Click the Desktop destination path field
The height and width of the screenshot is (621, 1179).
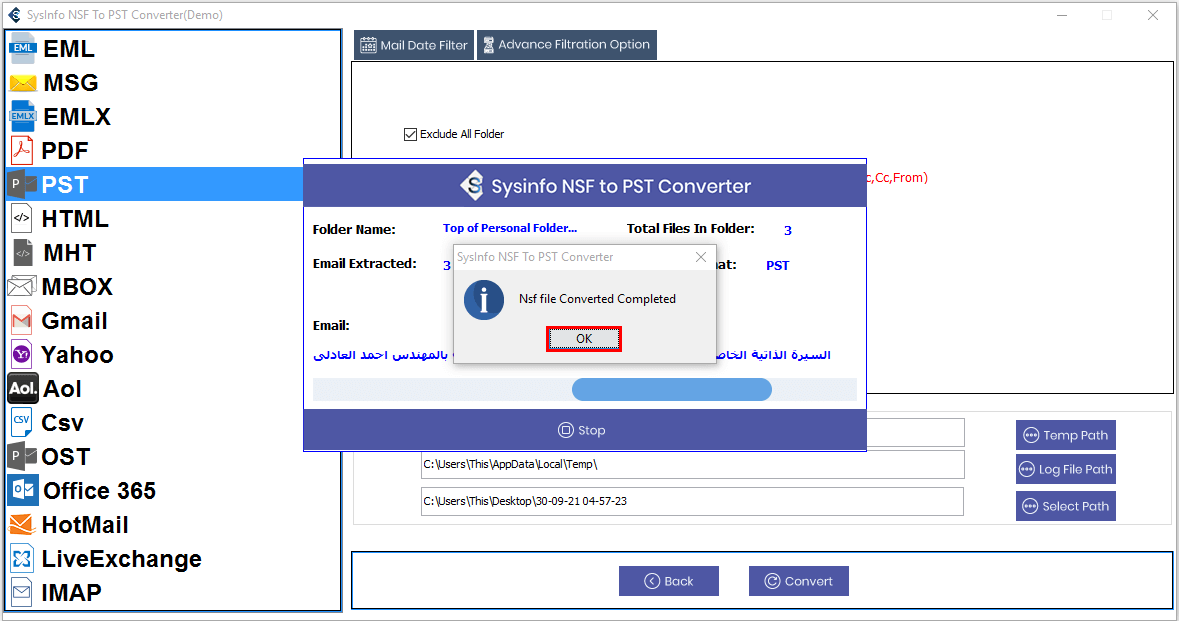click(x=693, y=501)
